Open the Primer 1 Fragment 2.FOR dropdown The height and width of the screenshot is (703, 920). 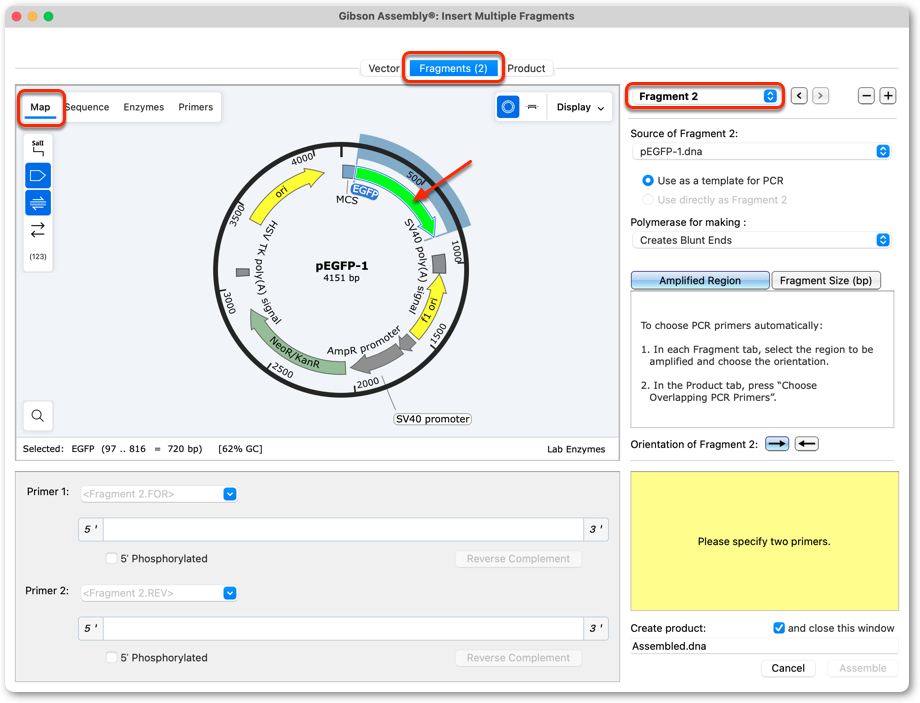(158, 494)
